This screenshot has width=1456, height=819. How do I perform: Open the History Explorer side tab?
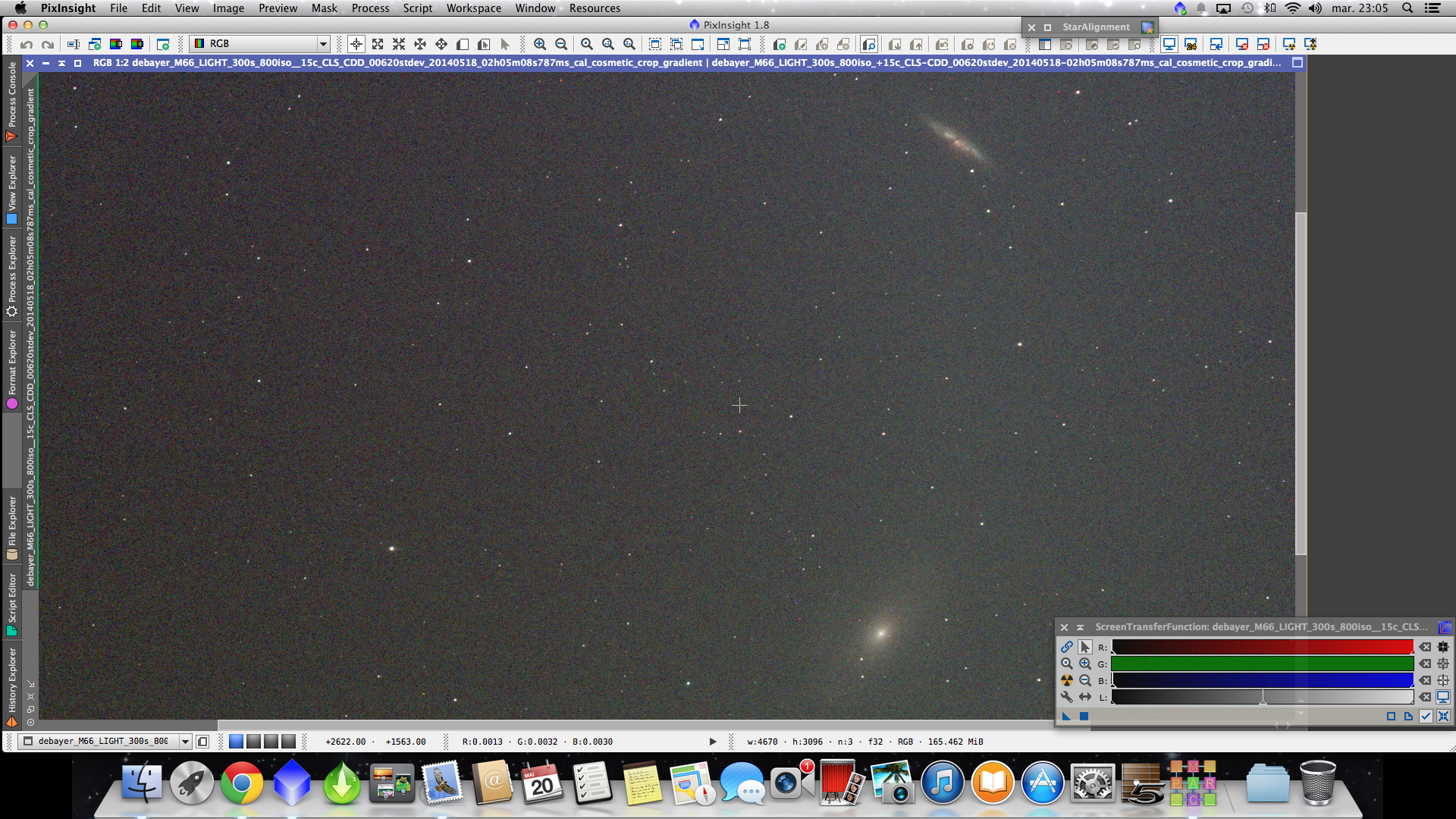pyautogui.click(x=11, y=684)
